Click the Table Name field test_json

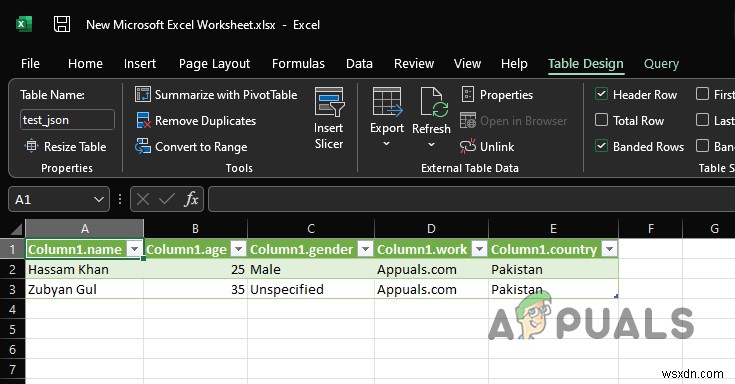coord(67,120)
